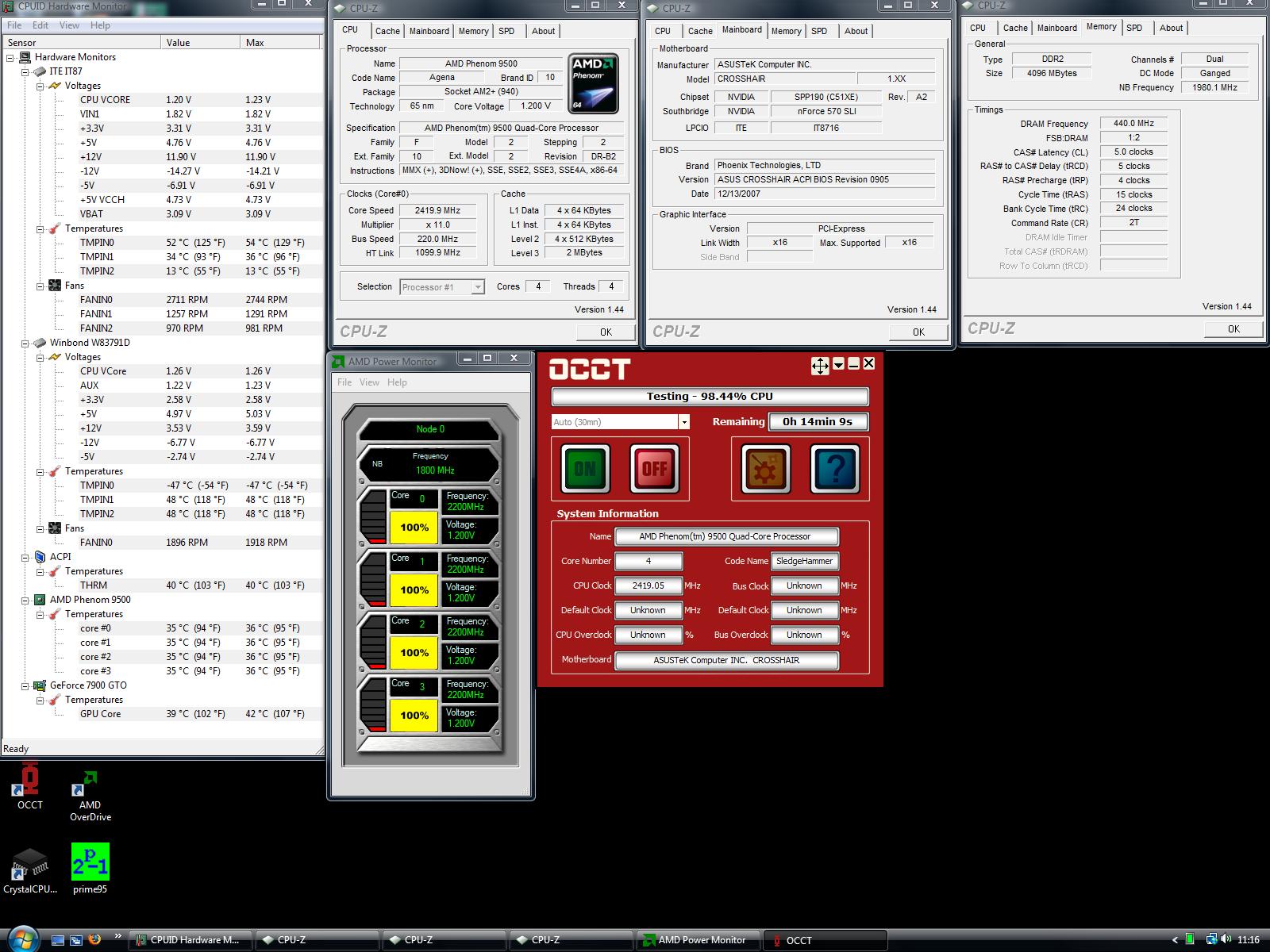Collapse the Hardware Monitors root node

tap(10, 57)
